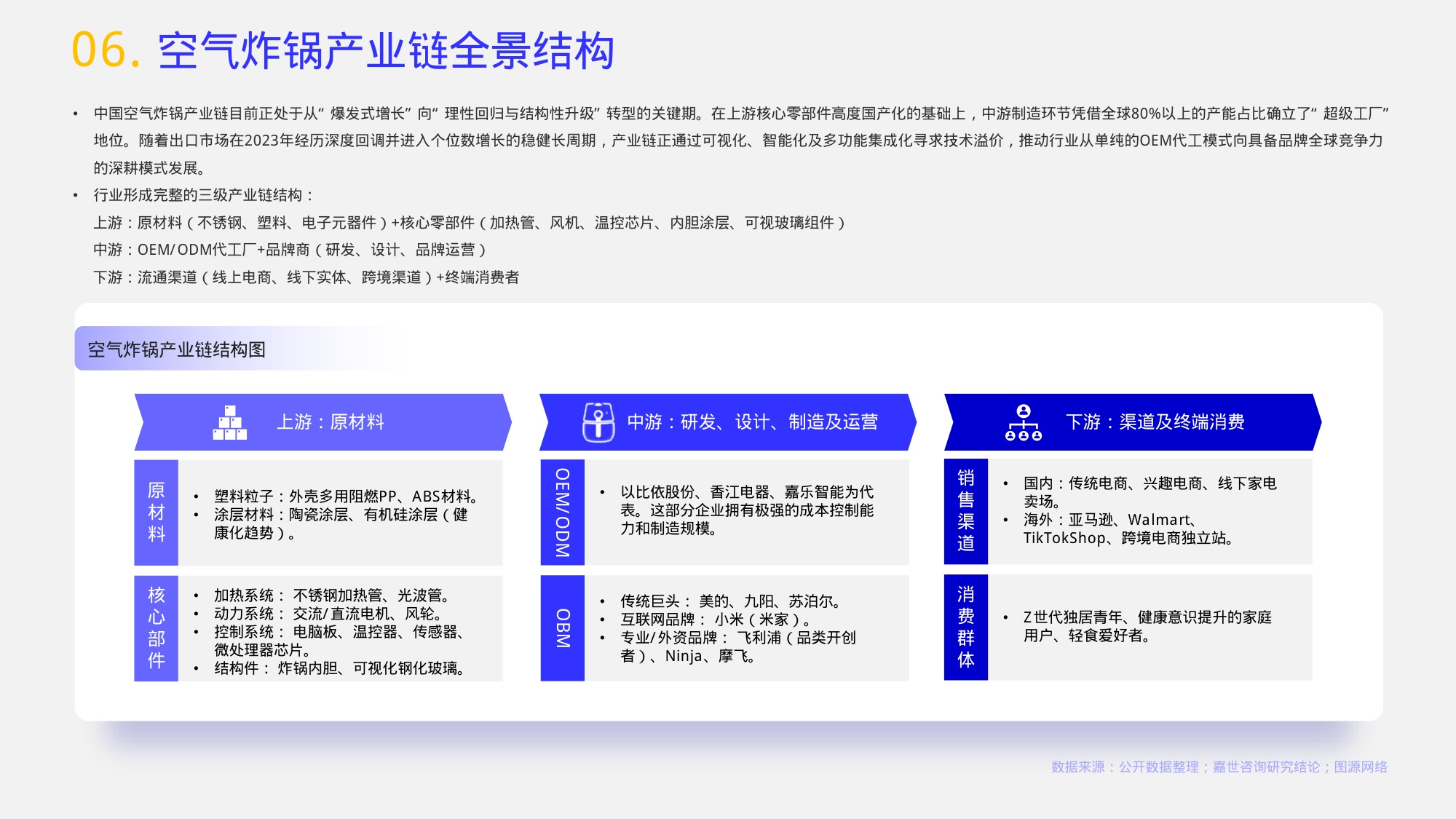Image resolution: width=1456 pixels, height=819 pixels.
Task: Click the 加热系统 stainless heating tube bullet
Action: pos(331,596)
